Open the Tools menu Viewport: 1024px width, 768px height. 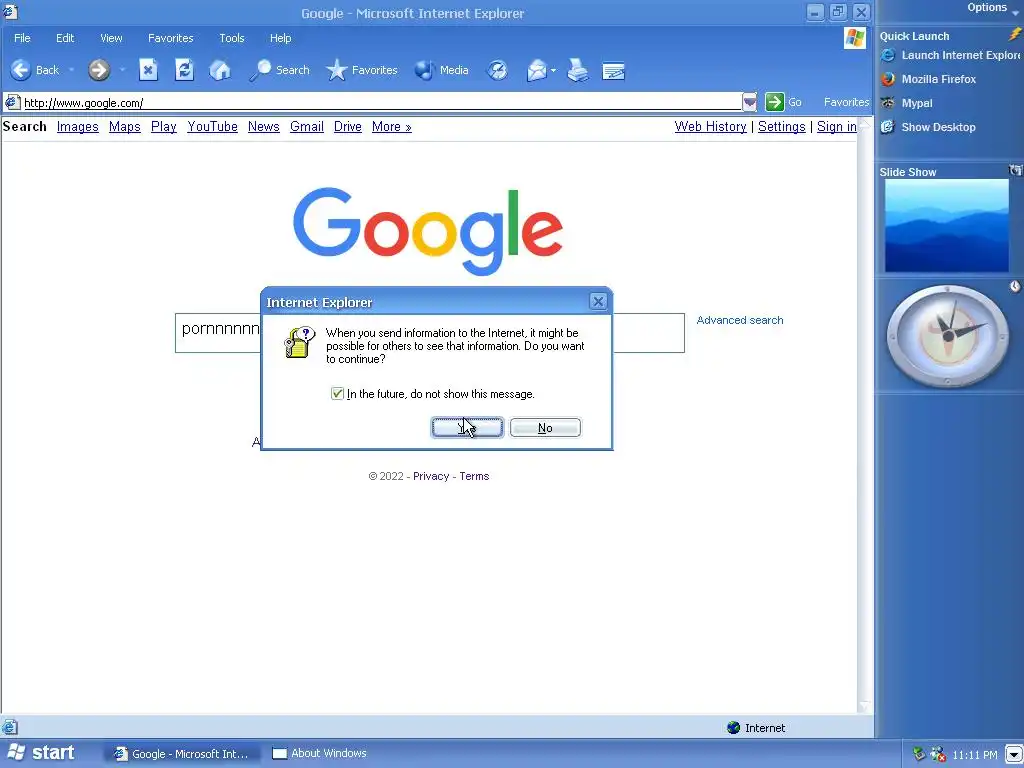231,38
